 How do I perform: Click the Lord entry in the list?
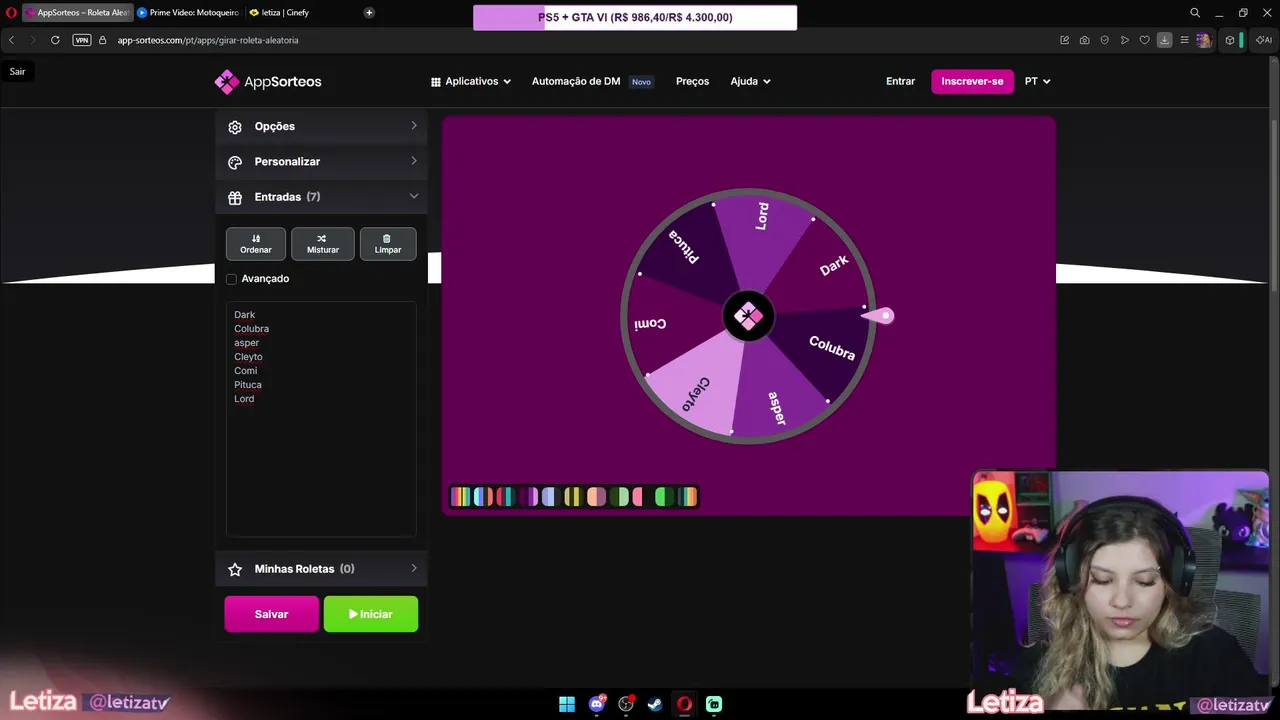click(x=244, y=399)
